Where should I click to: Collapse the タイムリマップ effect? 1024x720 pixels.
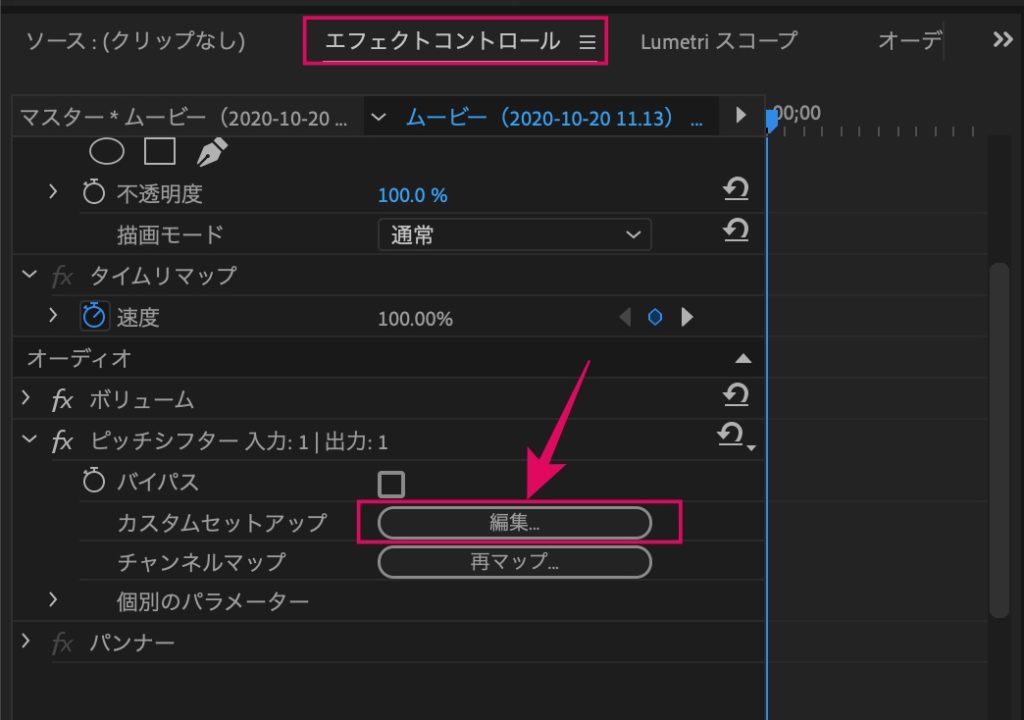pos(29,274)
